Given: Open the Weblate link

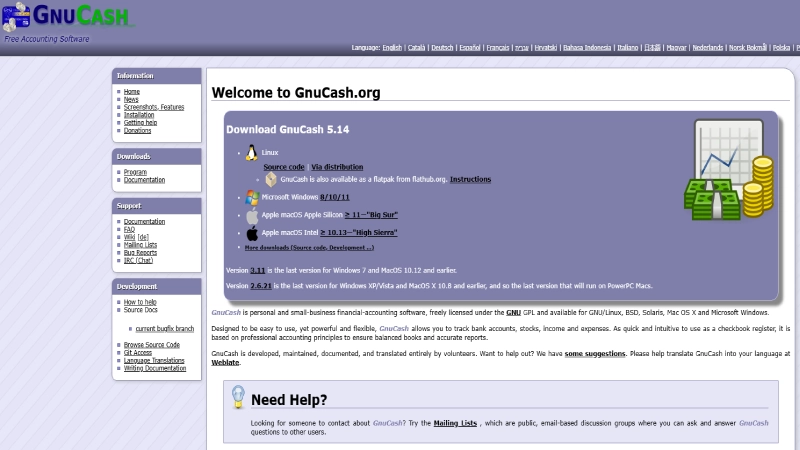Looking at the screenshot, I should click(225, 362).
